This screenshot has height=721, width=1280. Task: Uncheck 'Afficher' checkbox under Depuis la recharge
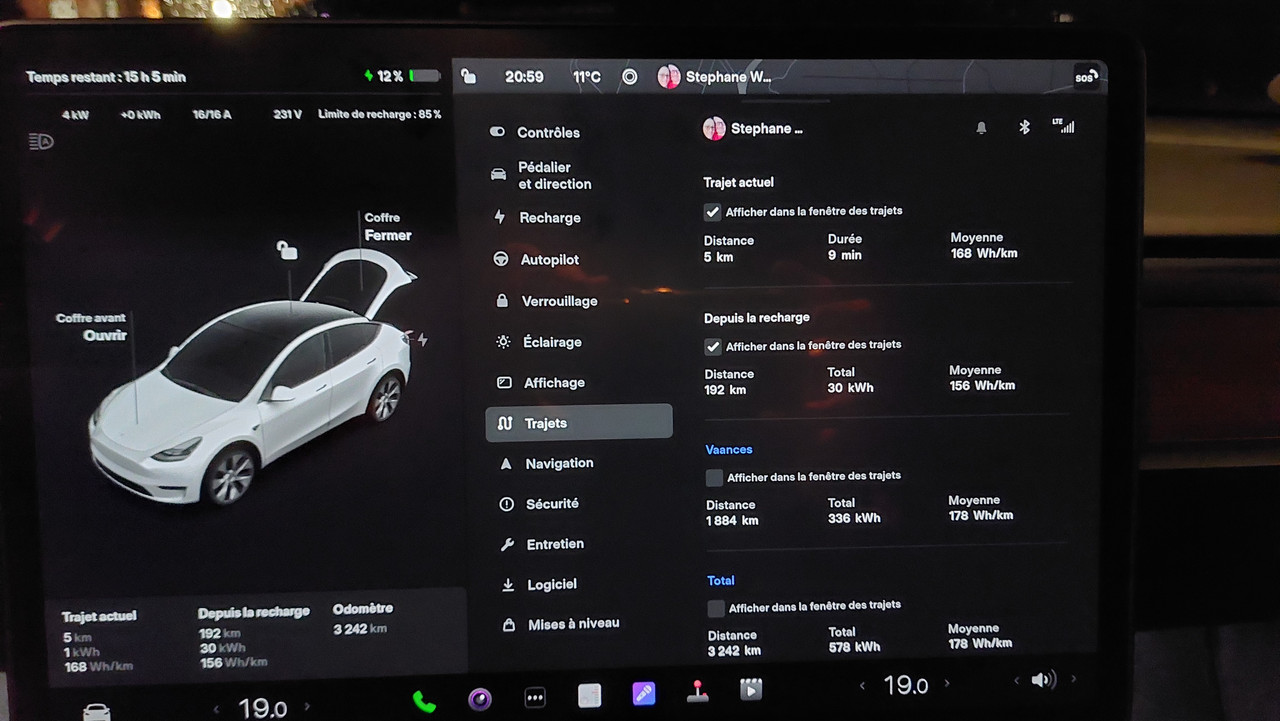713,347
